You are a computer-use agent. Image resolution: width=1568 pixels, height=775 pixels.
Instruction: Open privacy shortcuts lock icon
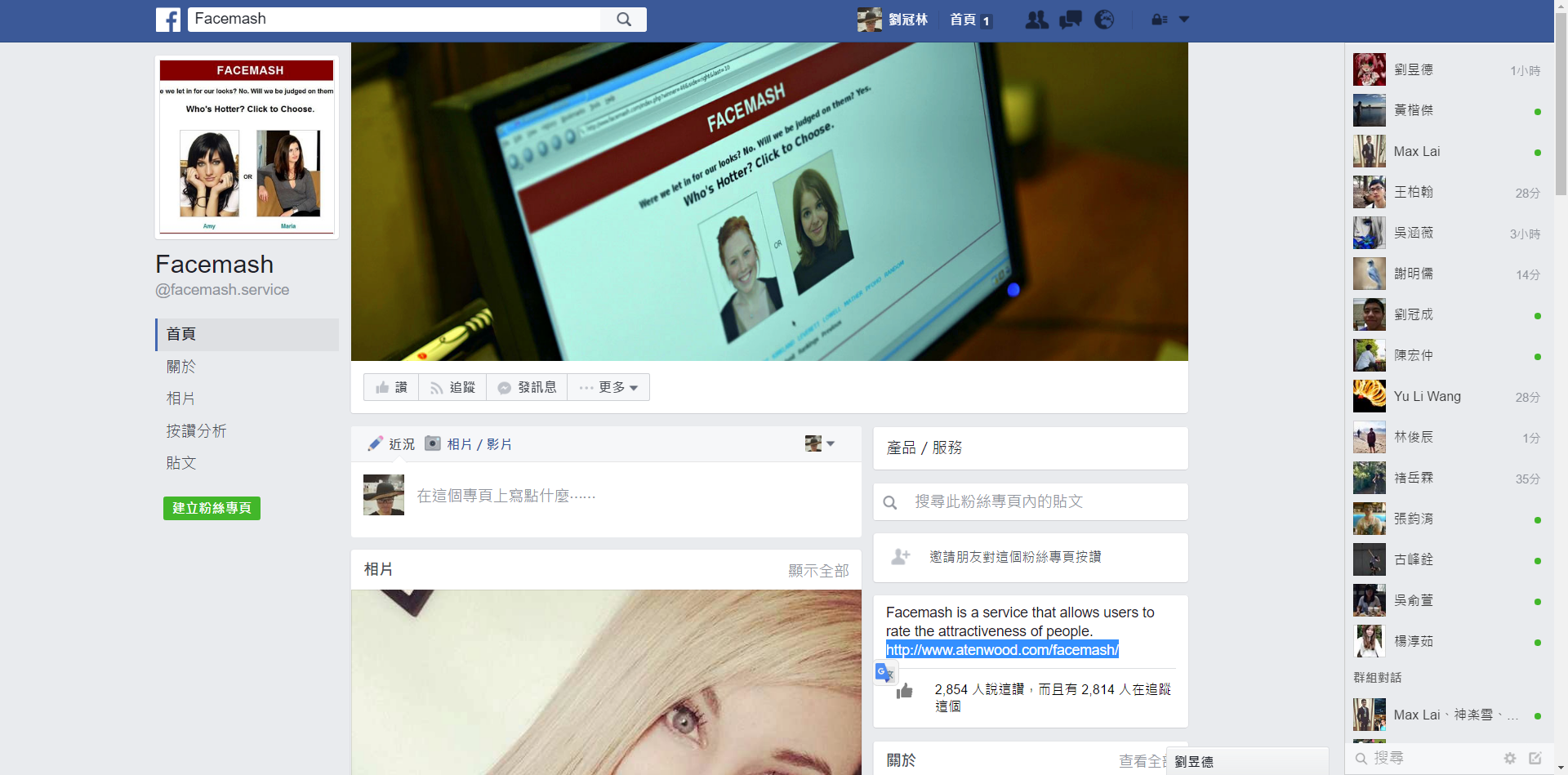pyautogui.click(x=1159, y=20)
